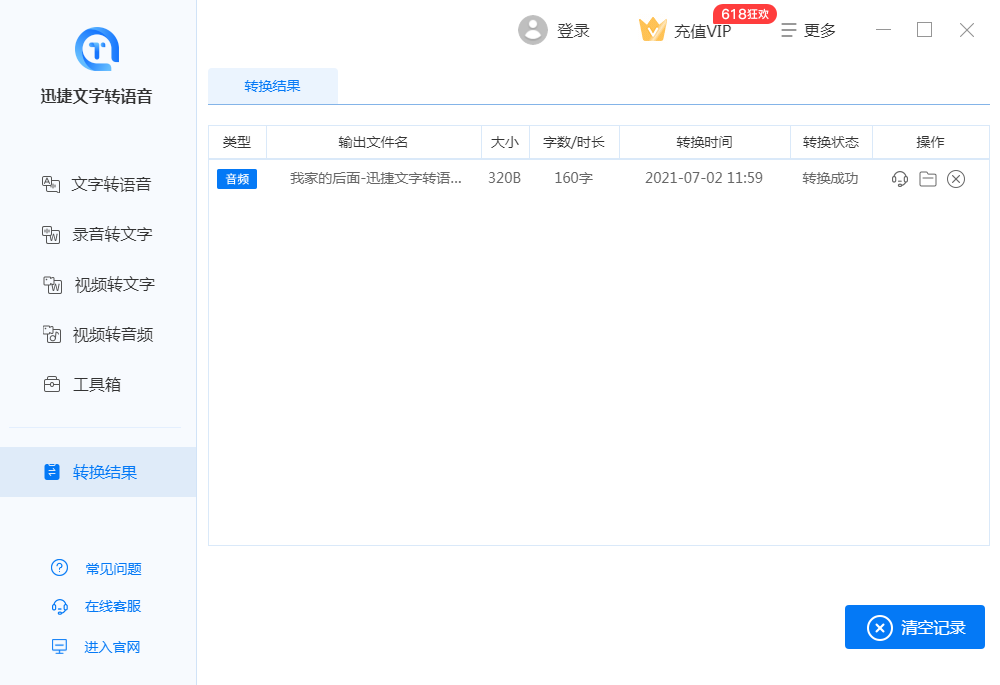Open 录音转文字 in the sidebar

pos(112,234)
